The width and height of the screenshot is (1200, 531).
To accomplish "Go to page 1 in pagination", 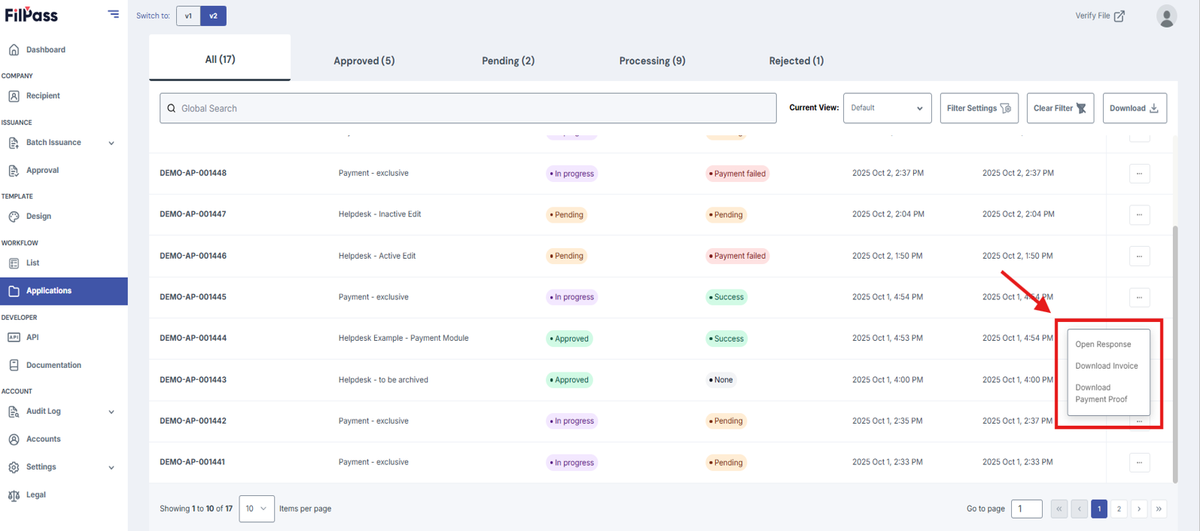I will click(1099, 509).
